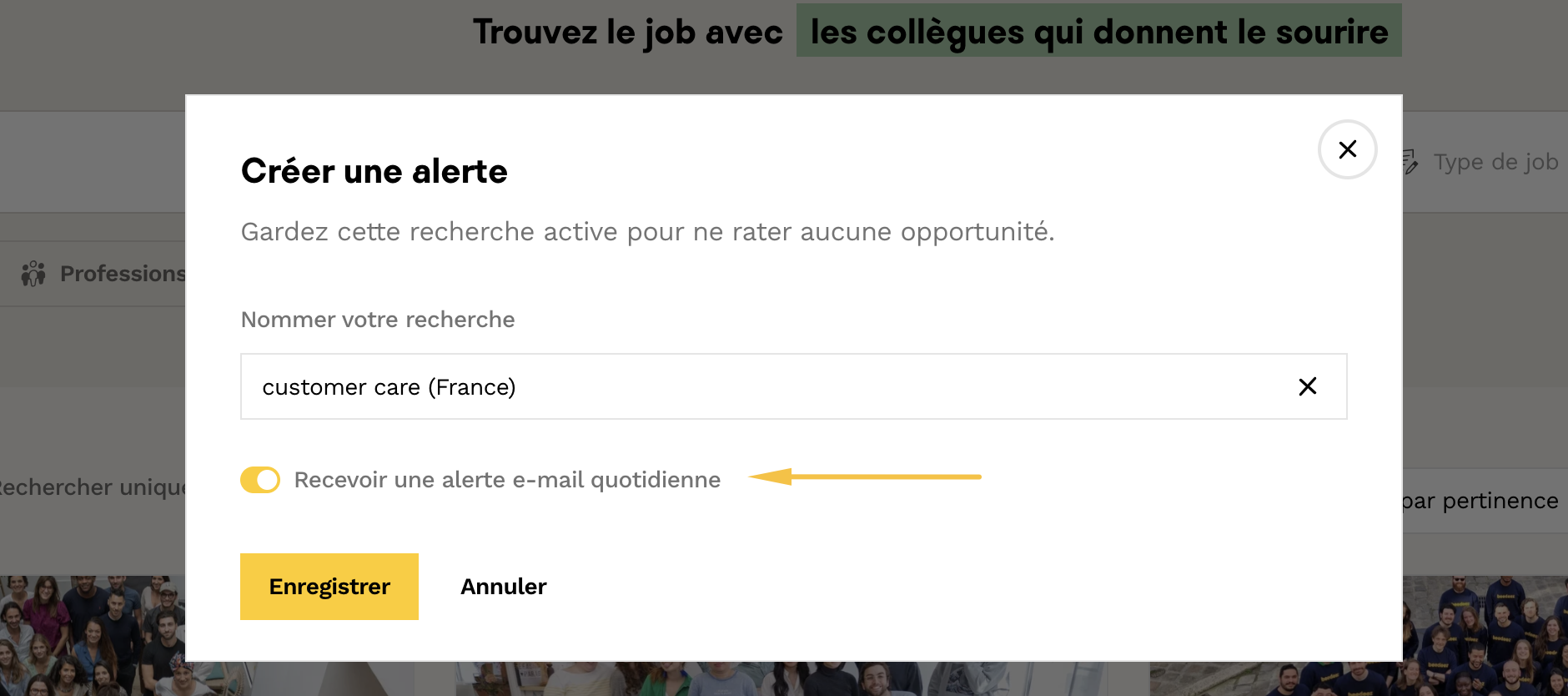Image resolution: width=1568 pixels, height=696 pixels.
Task: Click the 'Rechercher unique' option text
Action: click(92, 487)
